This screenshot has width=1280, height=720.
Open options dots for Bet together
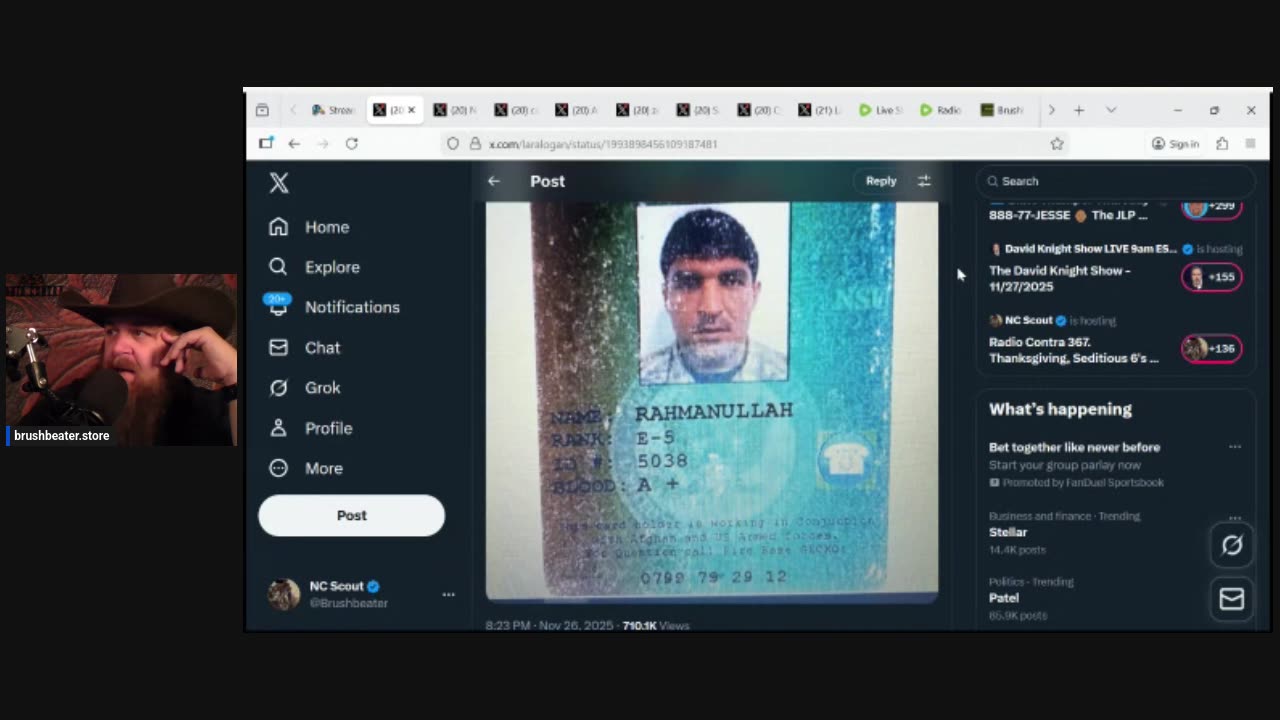(x=1235, y=447)
